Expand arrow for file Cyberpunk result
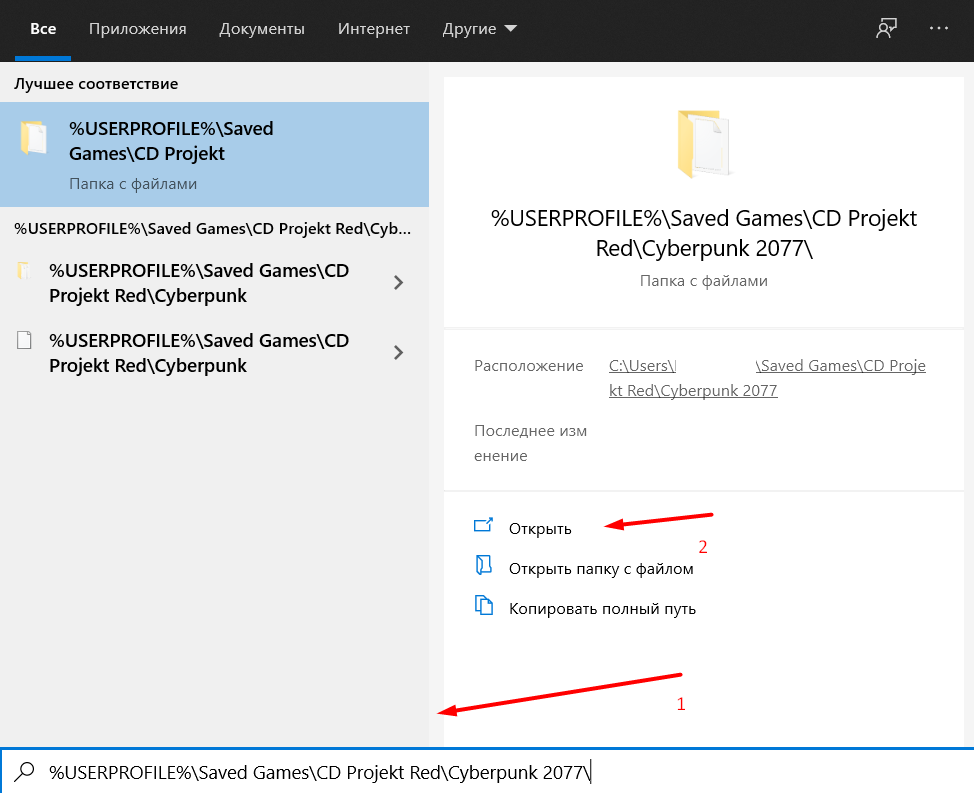The width and height of the screenshot is (974, 793). click(x=398, y=353)
